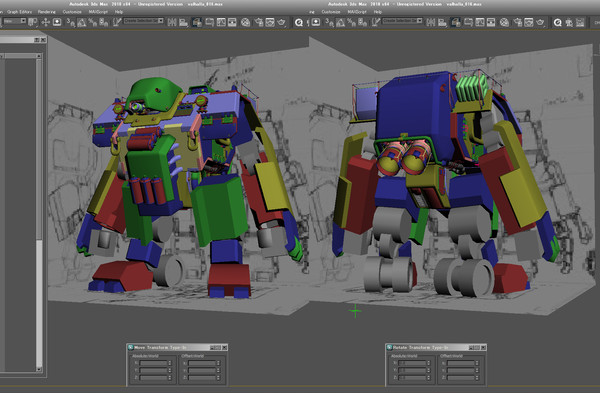Open Help menu in right window
The image size is (600, 393).
(378, 12)
